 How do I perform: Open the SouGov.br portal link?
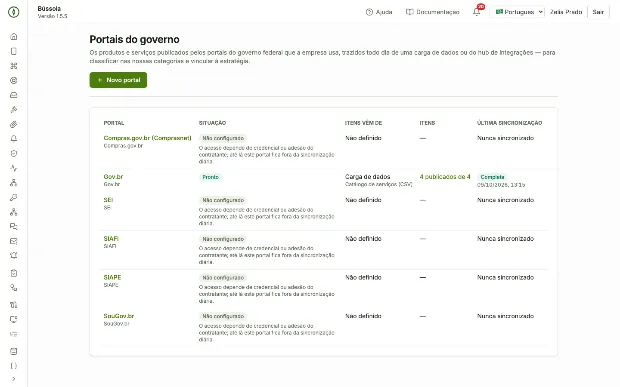[x=119, y=316]
